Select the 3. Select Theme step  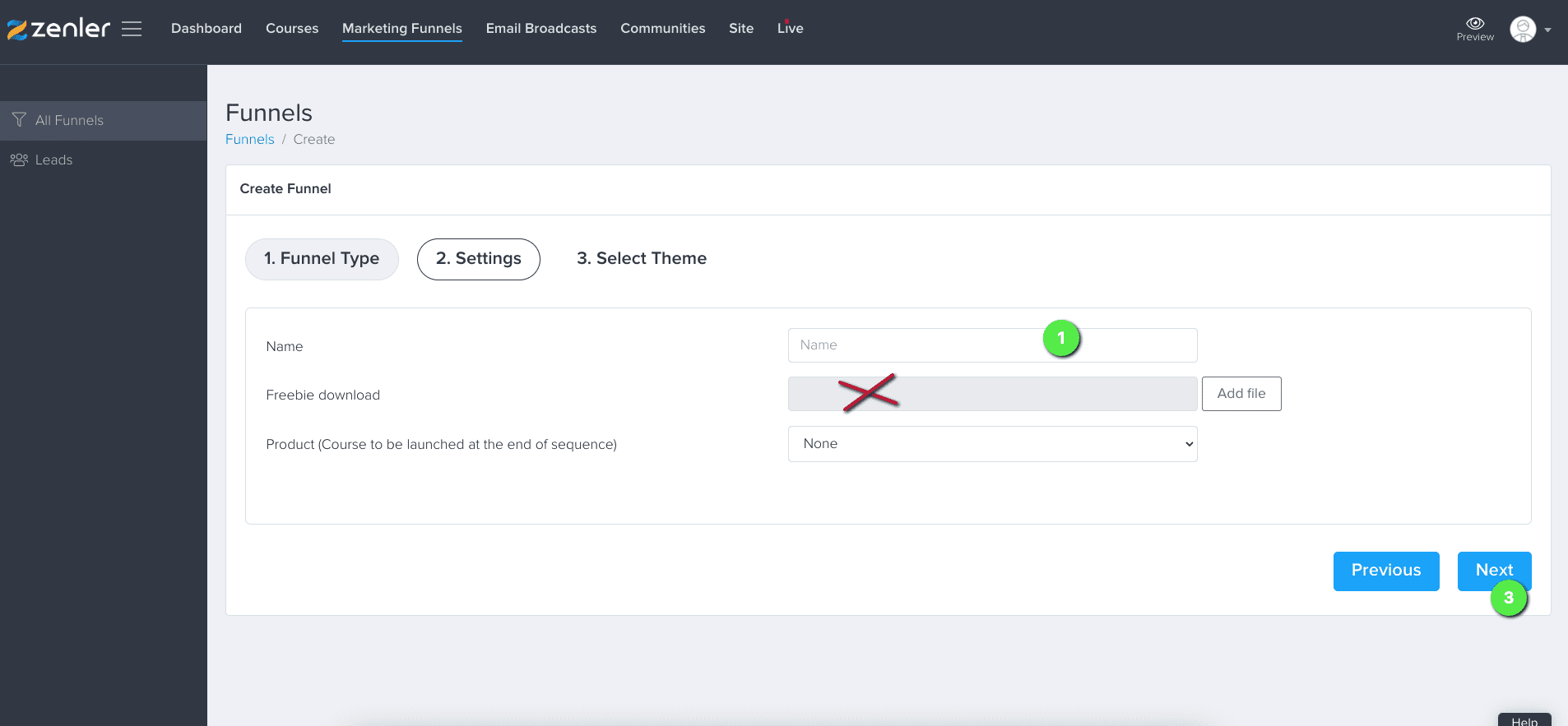pyautogui.click(x=641, y=259)
